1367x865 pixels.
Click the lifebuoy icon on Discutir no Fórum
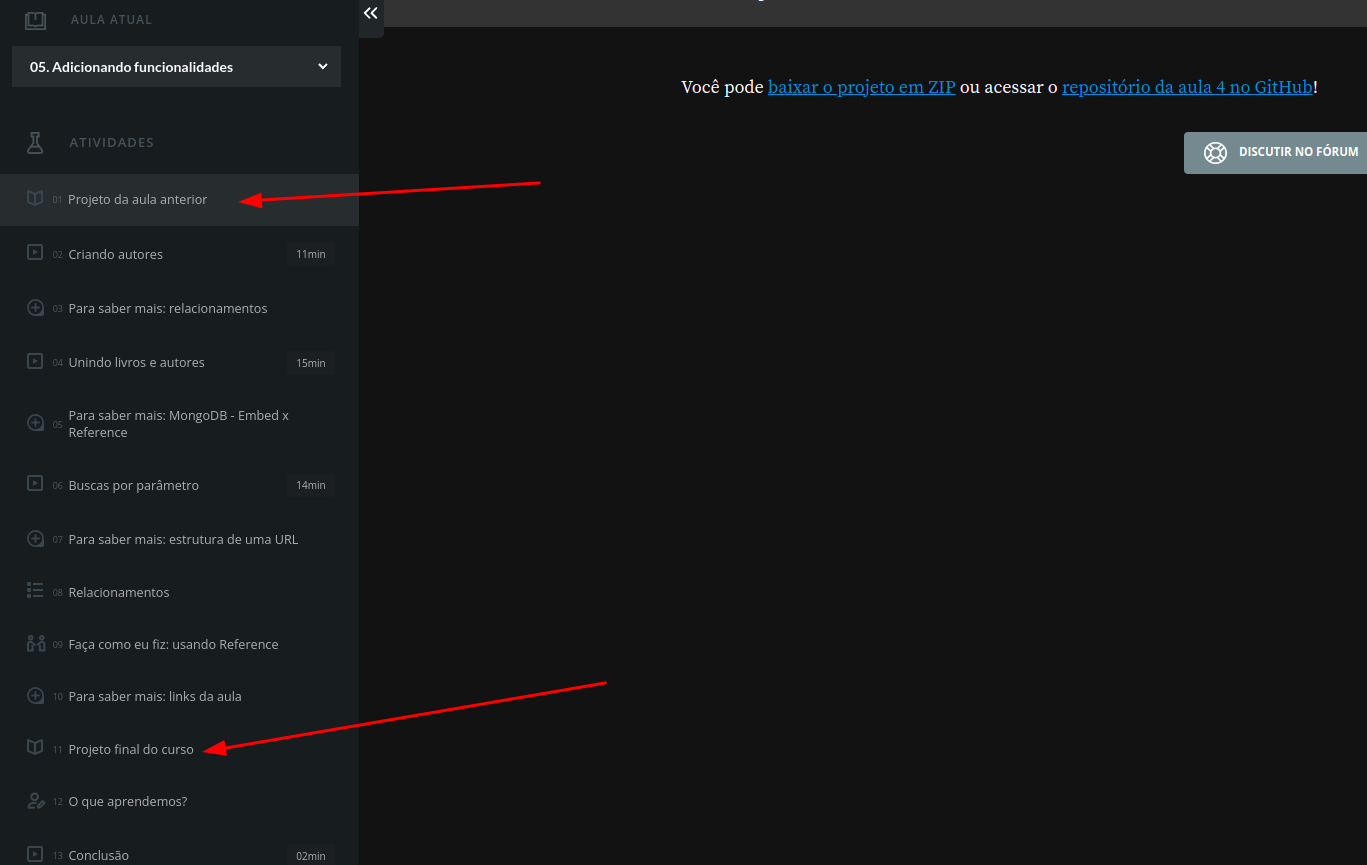(1215, 152)
